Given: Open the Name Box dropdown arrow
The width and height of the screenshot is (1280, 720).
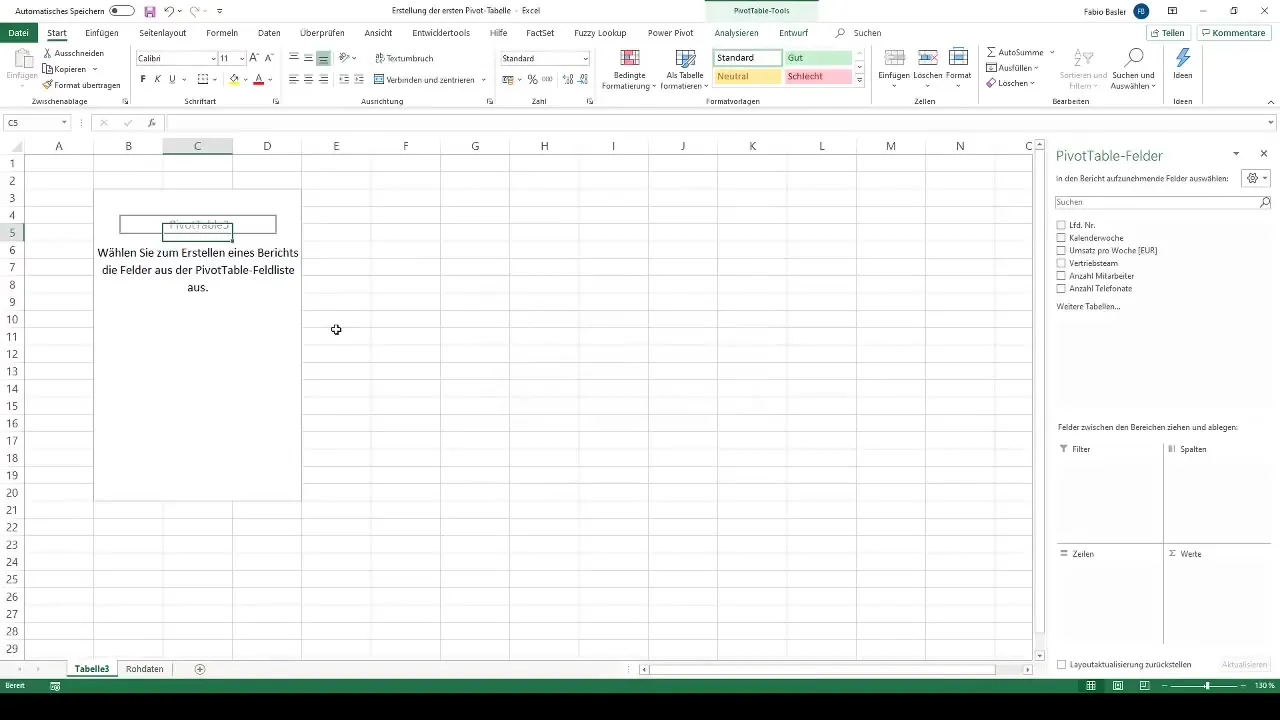Looking at the screenshot, I should [64, 123].
